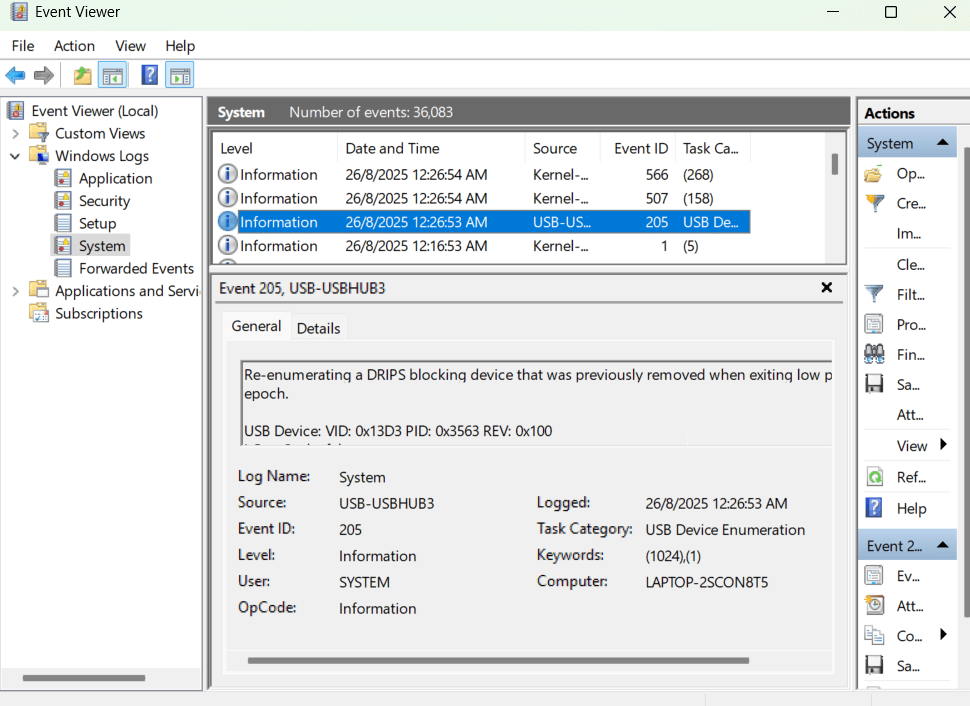The height and width of the screenshot is (706, 970).
Task: Sort events by the Event ID column
Action: tap(640, 148)
